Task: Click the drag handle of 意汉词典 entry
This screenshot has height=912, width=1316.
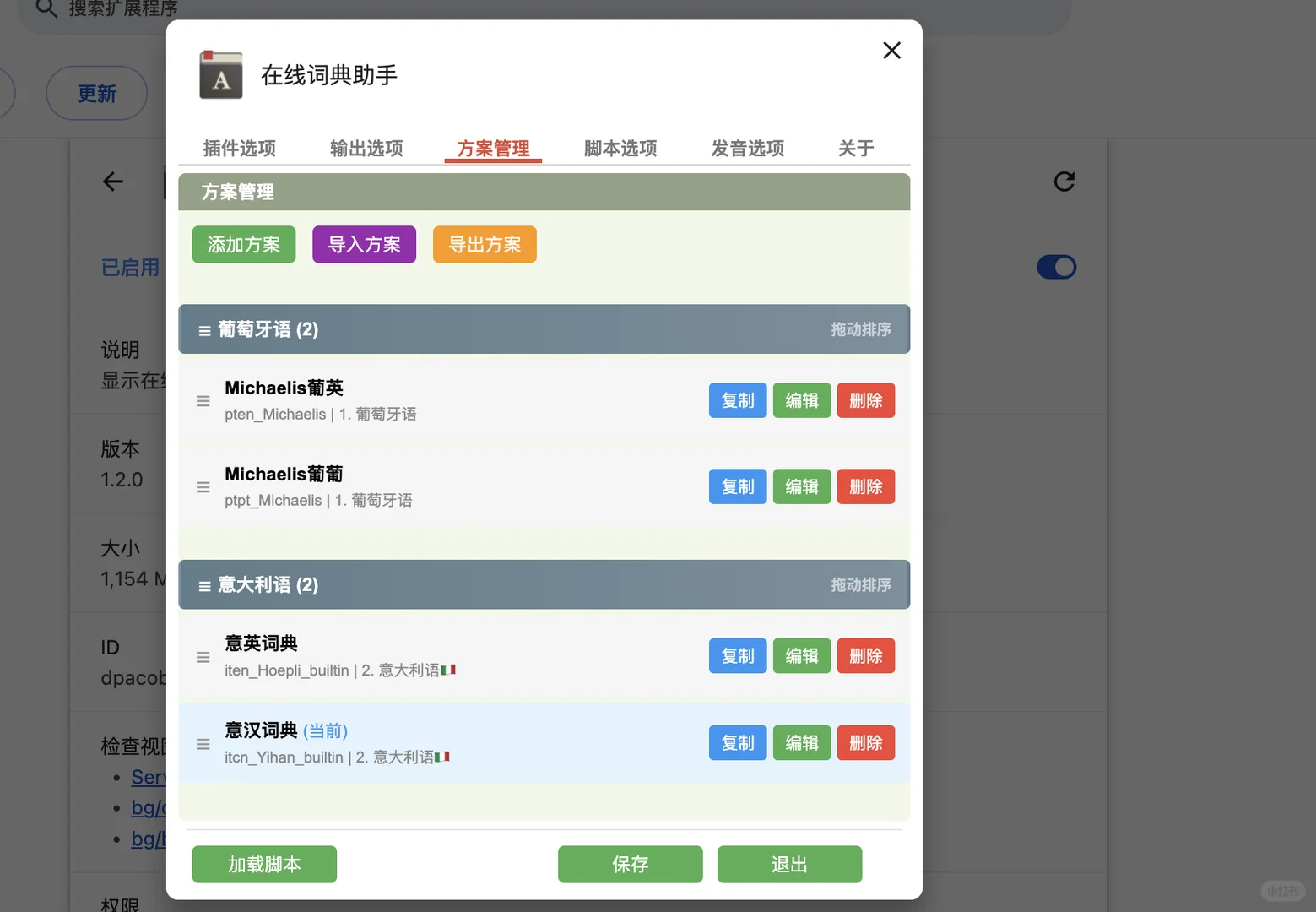Action: [x=203, y=743]
